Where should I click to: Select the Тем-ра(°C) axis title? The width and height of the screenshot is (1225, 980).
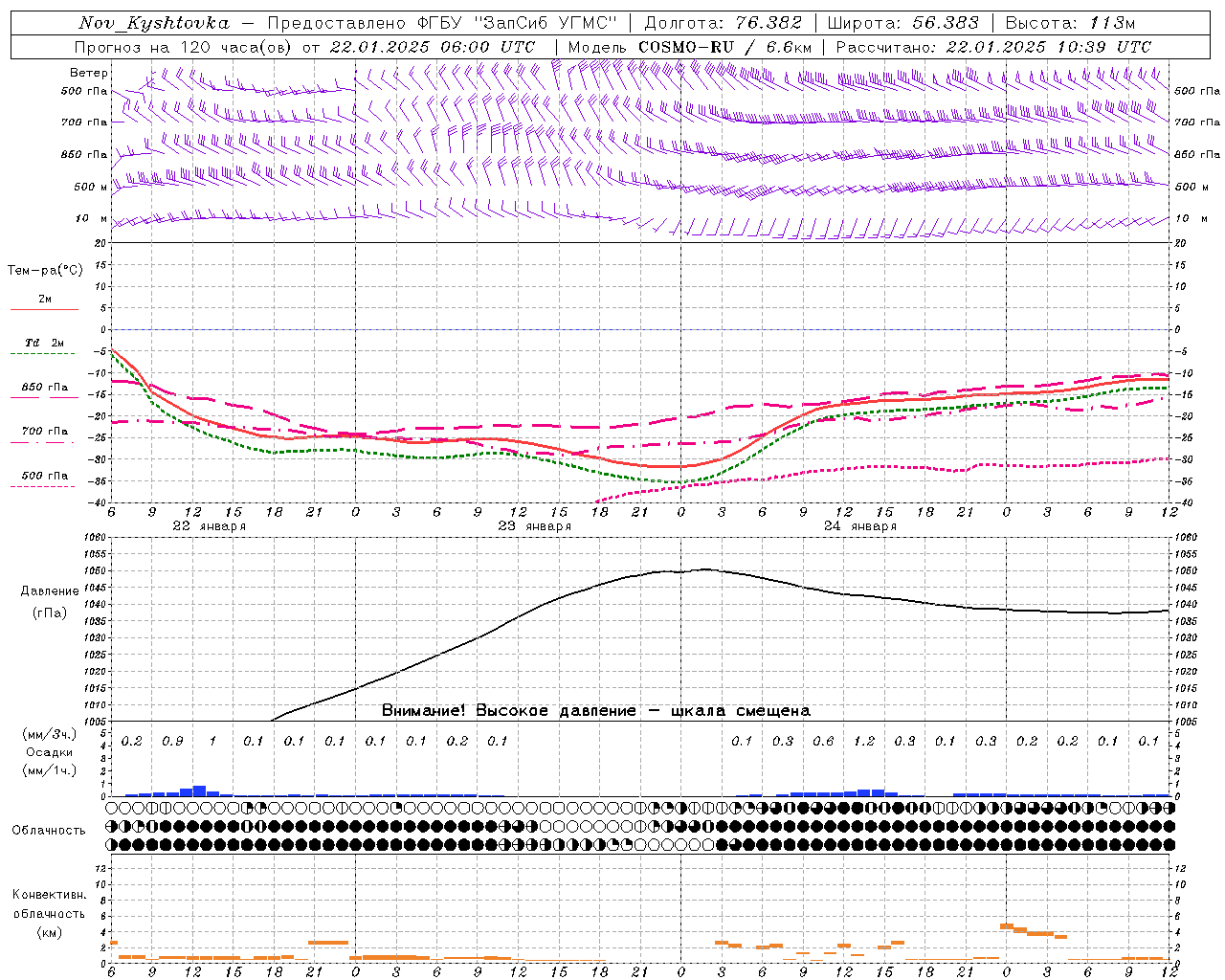45,271
